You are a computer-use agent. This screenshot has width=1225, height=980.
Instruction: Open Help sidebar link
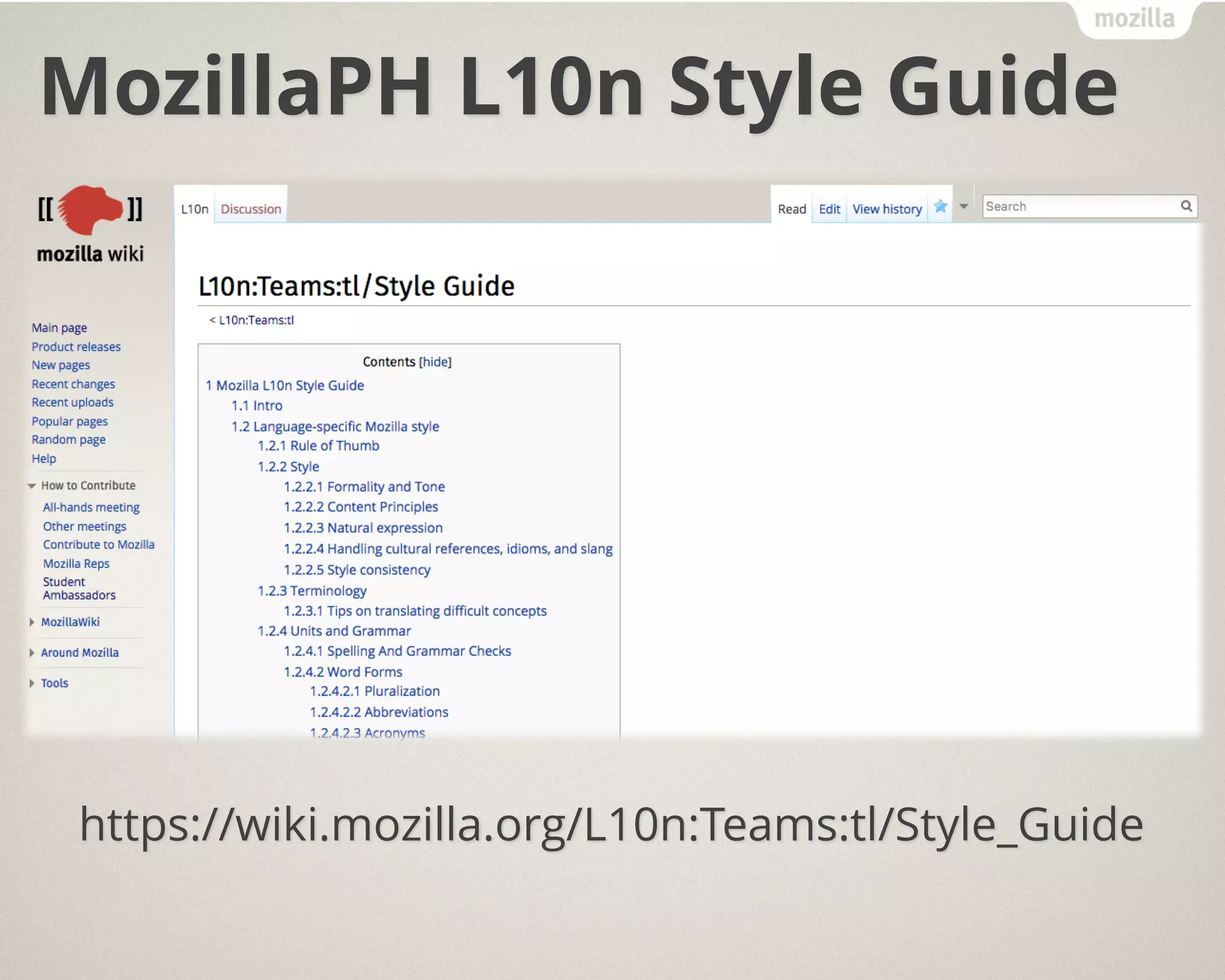pyautogui.click(x=44, y=459)
